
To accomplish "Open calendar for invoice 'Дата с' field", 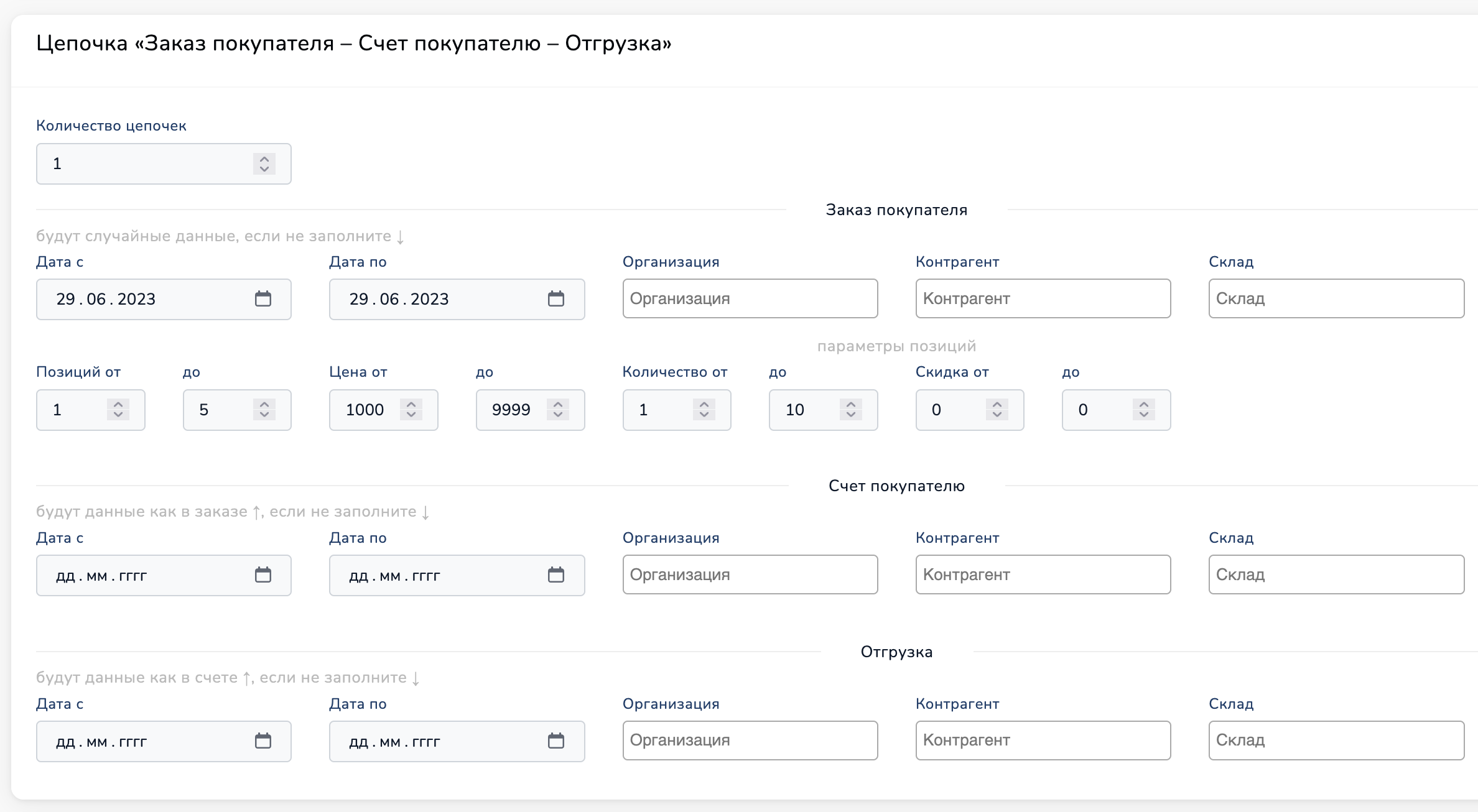I will [263, 575].
